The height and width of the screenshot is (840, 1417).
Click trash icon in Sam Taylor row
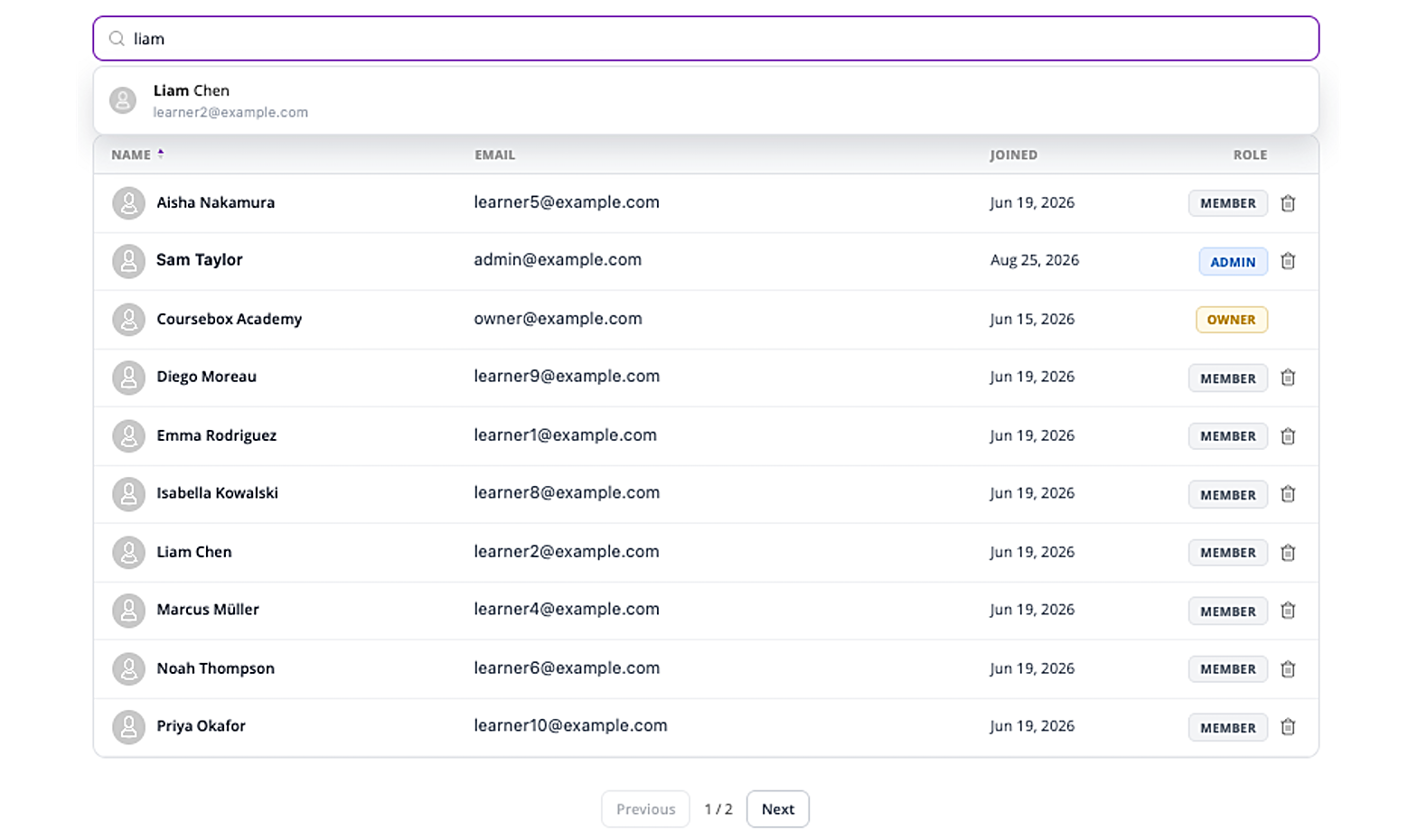point(1288,261)
